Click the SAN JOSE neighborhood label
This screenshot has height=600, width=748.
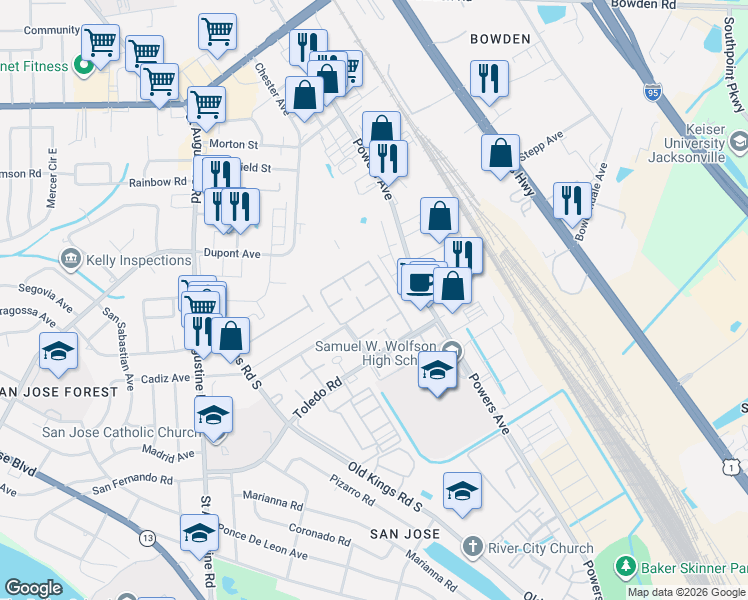pos(405,534)
